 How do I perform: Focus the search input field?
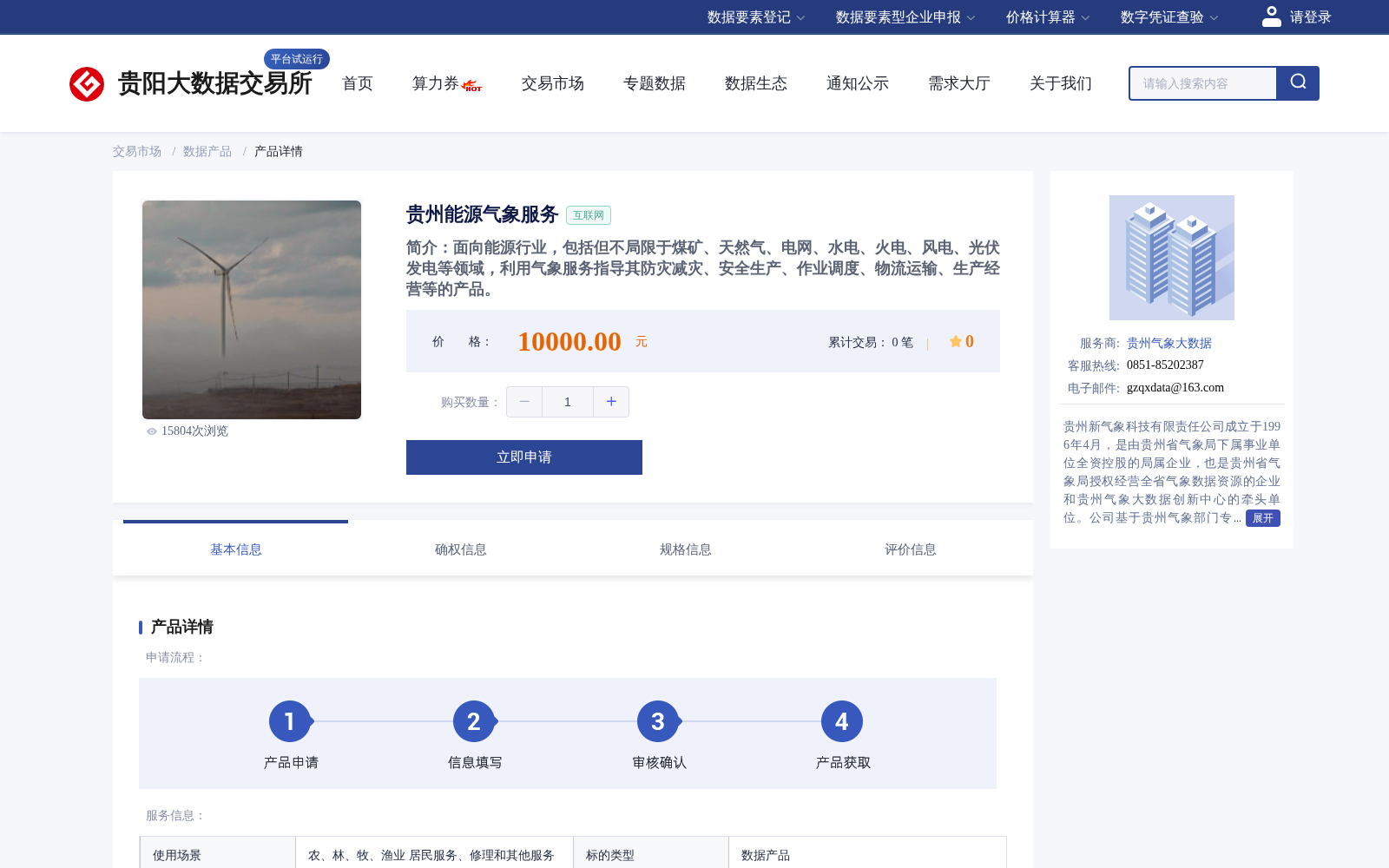click(1203, 83)
